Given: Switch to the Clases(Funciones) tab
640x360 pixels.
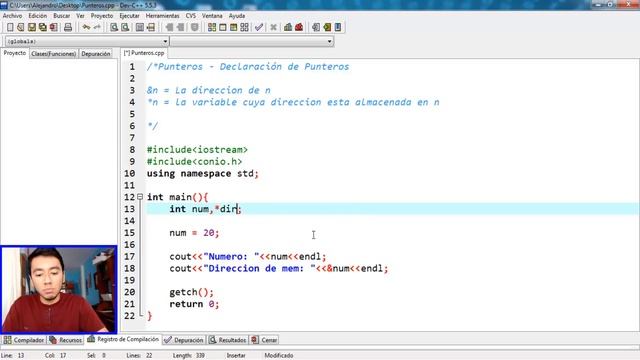Looking at the screenshot, I should [x=53, y=53].
